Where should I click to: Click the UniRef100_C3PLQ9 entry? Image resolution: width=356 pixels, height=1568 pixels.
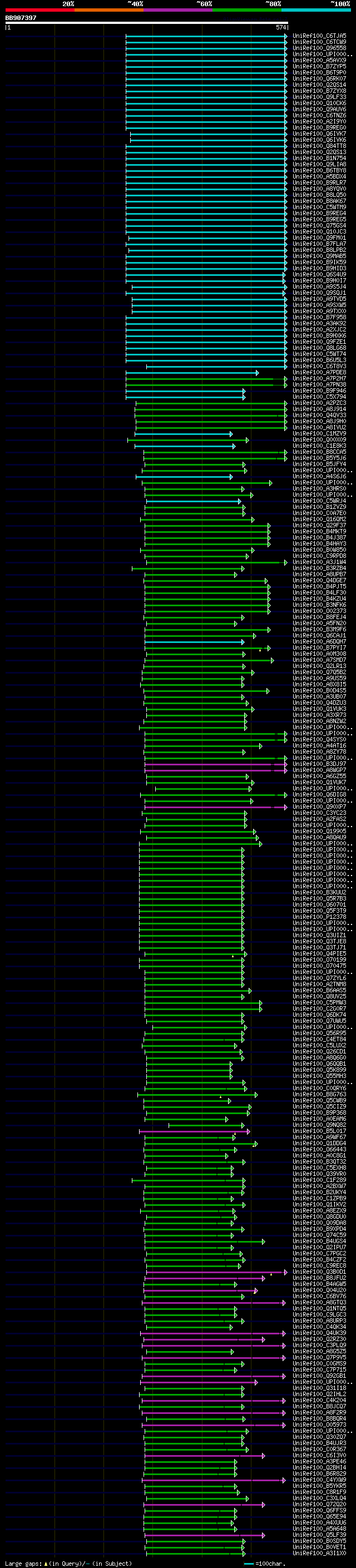click(x=319, y=1345)
